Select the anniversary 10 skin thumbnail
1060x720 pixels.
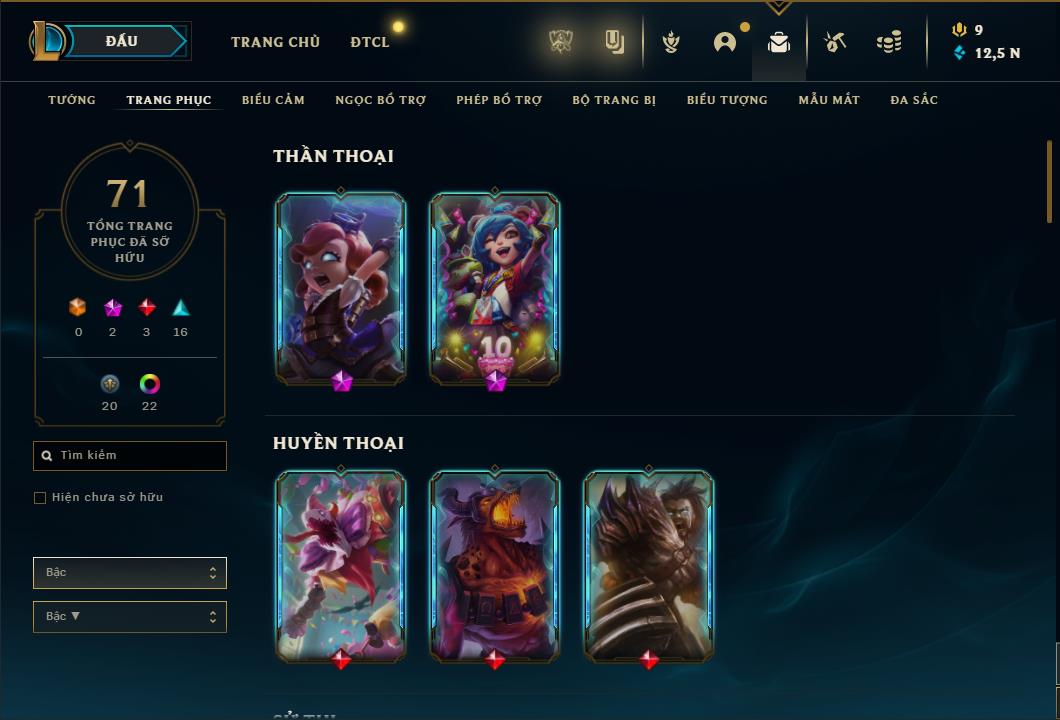click(x=495, y=289)
